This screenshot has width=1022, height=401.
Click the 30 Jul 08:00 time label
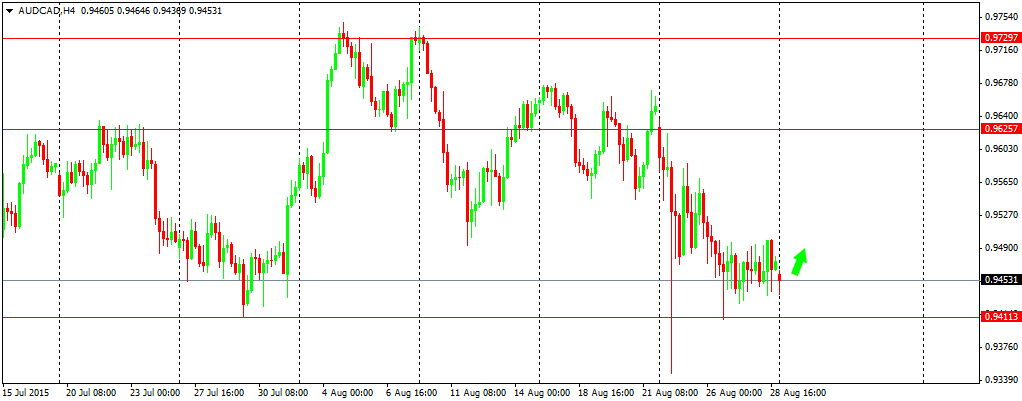(x=283, y=393)
